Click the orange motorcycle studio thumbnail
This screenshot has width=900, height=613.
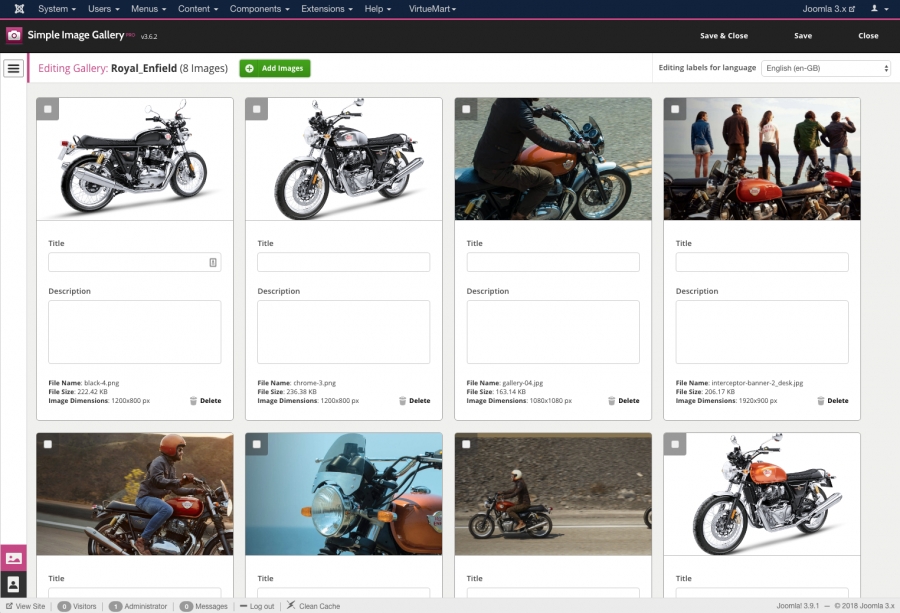(x=762, y=494)
